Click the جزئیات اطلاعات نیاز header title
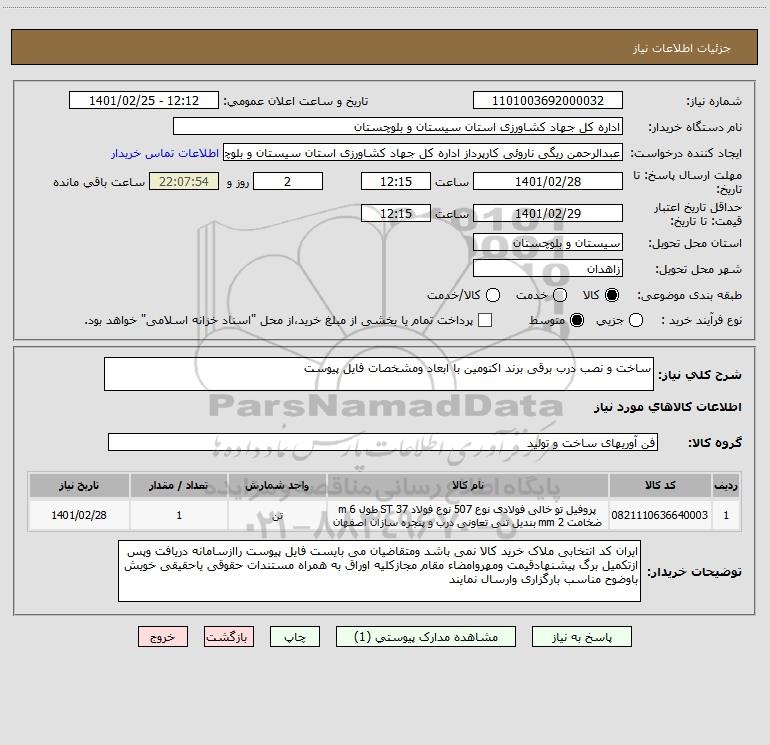Viewport: 770px width, 745px height. pyautogui.click(x=682, y=48)
